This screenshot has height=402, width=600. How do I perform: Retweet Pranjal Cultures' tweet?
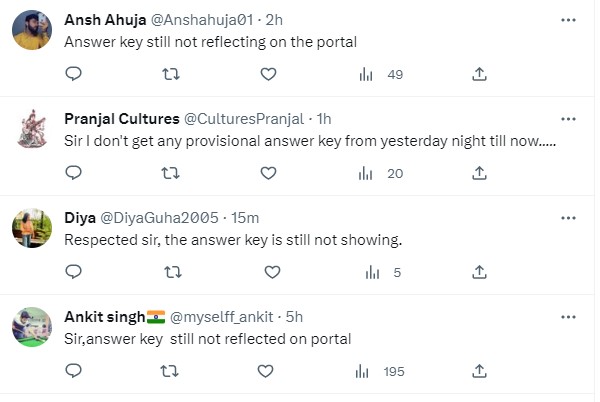pos(170,173)
